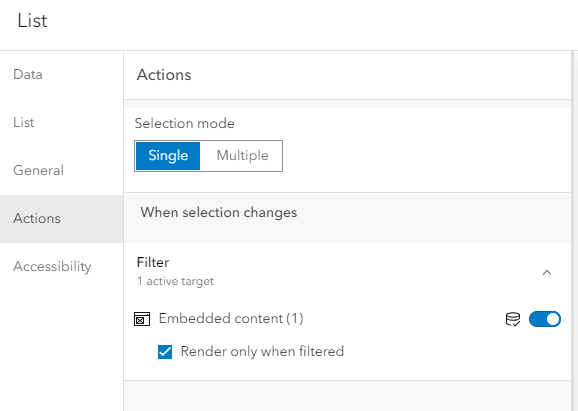Toggle off the Embedded content filter switch
The image size is (578, 411).
tap(545, 319)
